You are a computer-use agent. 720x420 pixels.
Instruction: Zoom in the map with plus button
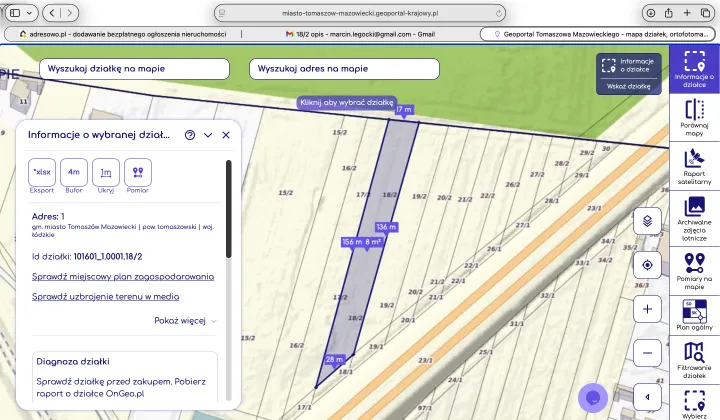[647, 309]
